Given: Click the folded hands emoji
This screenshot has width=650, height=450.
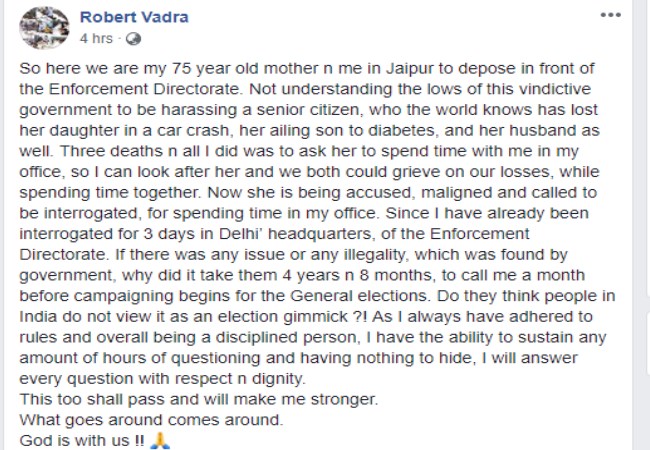Looking at the screenshot, I should point(157,440).
